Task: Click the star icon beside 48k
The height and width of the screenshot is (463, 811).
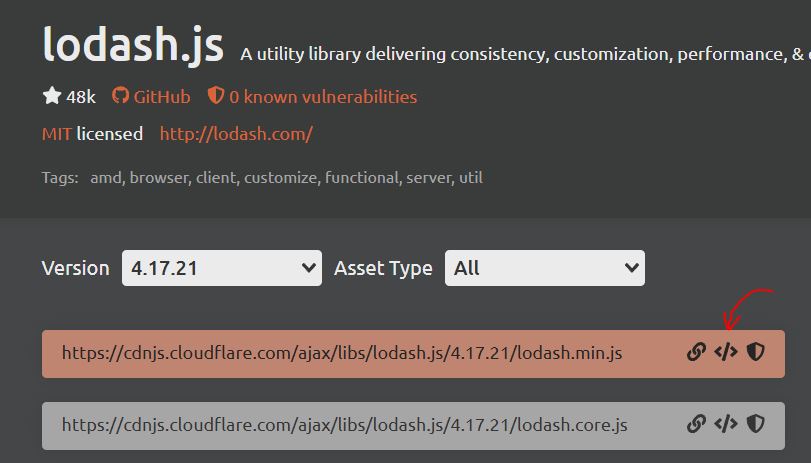Action: [x=52, y=96]
